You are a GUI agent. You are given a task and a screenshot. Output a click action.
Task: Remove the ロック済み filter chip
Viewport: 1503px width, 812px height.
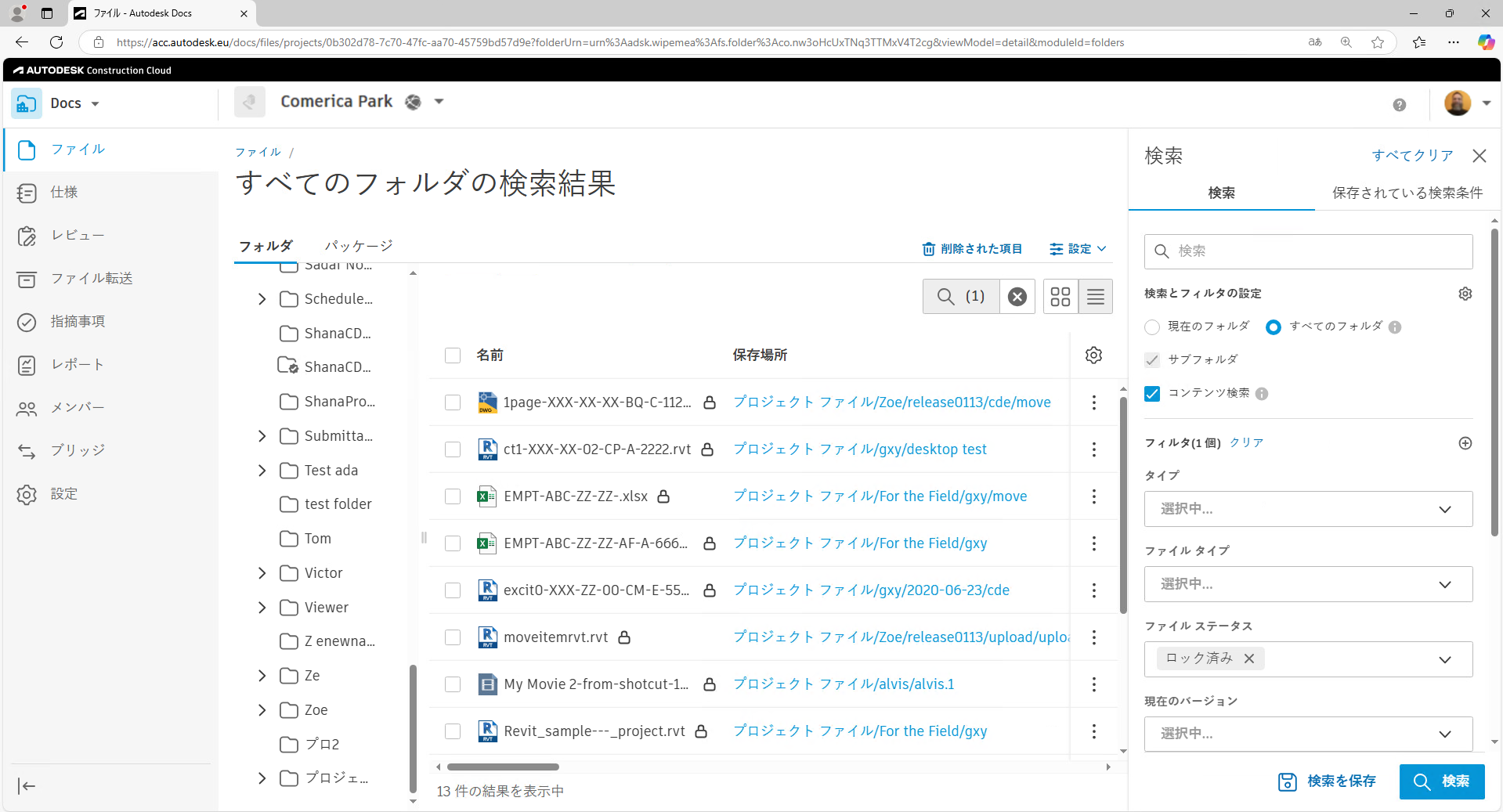1249,659
